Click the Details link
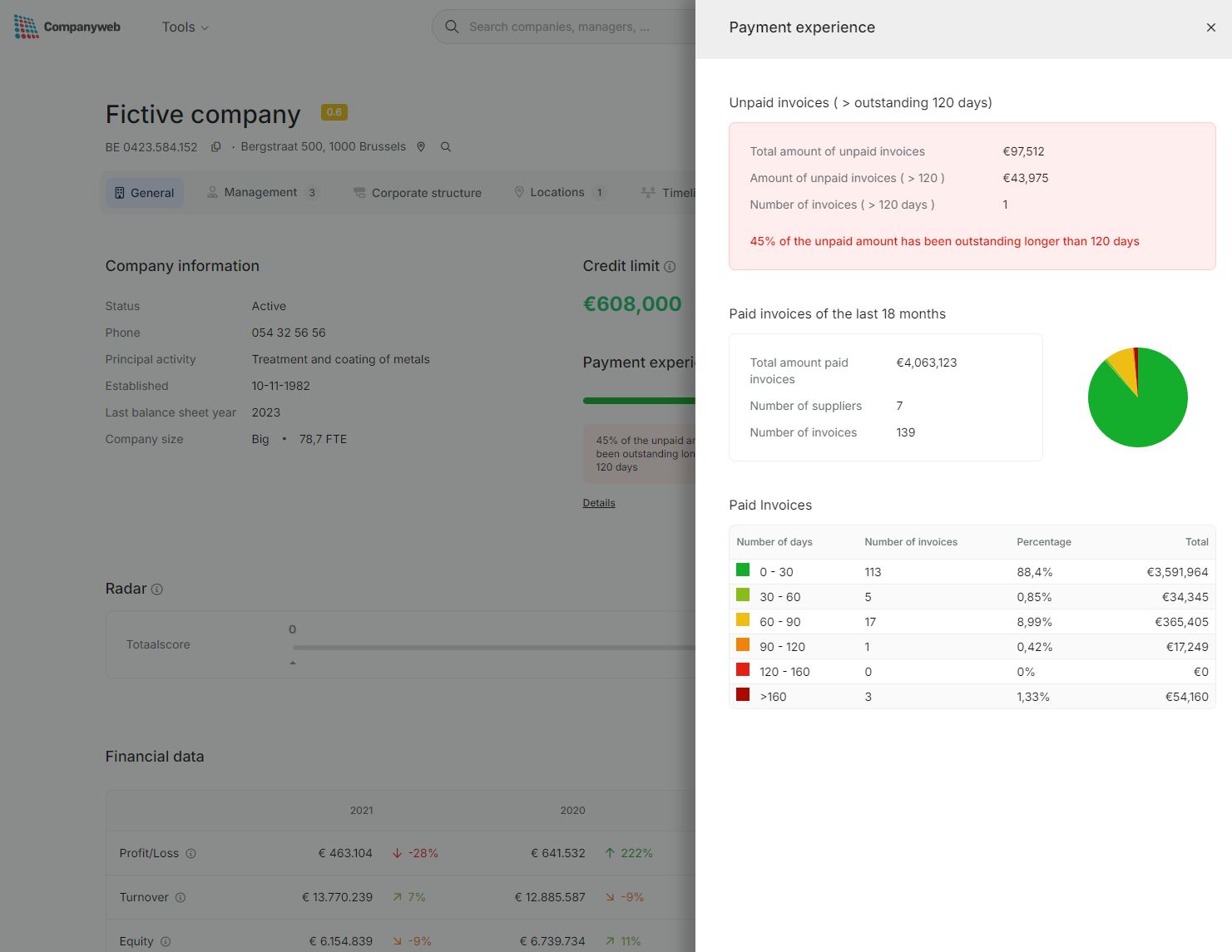Viewport: 1232px width, 952px height. click(599, 503)
